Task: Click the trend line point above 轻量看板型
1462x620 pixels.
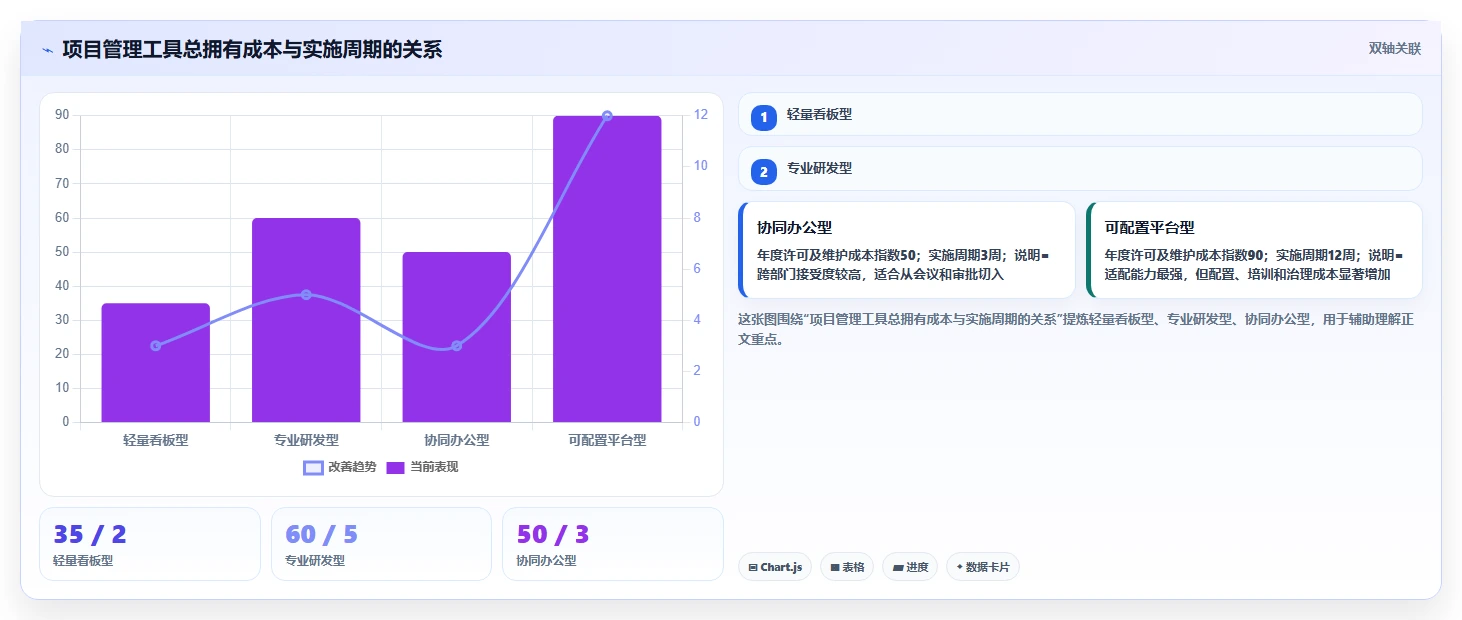Action: click(x=155, y=345)
